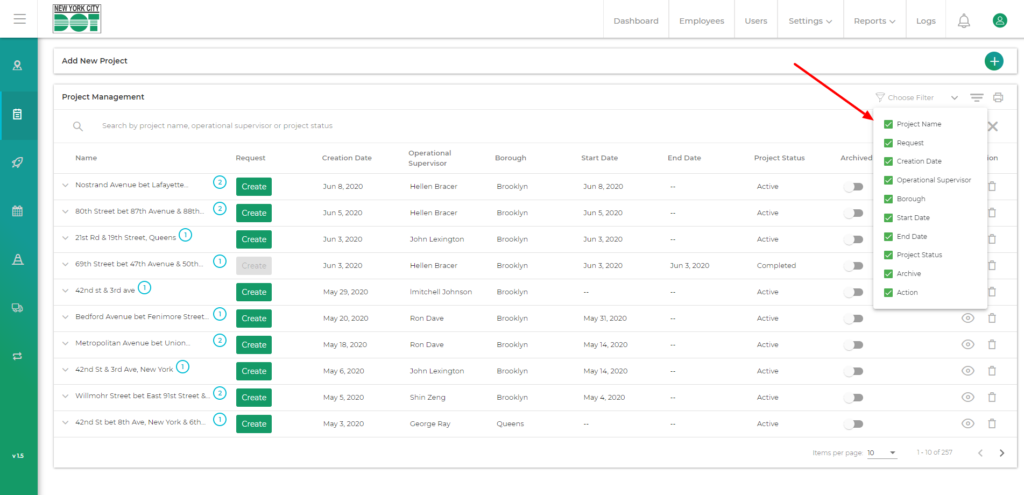The width and height of the screenshot is (1024, 495).
Task: Click Create button for 21st Rd & 19th Street
Action: [254, 239]
